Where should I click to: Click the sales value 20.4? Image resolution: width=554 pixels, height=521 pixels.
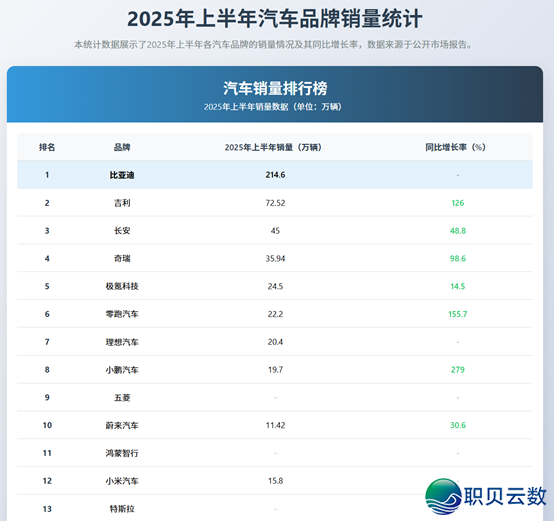[x=275, y=342]
